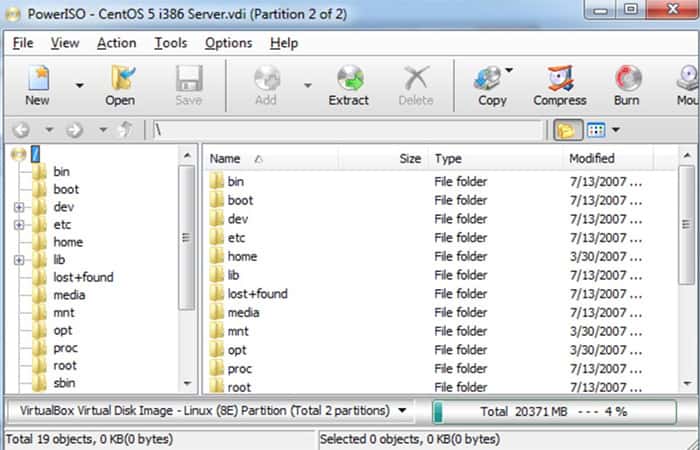Click the tree pane scroll down arrow
Image resolution: width=700 pixels, height=450 pixels.
pos(188,383)
